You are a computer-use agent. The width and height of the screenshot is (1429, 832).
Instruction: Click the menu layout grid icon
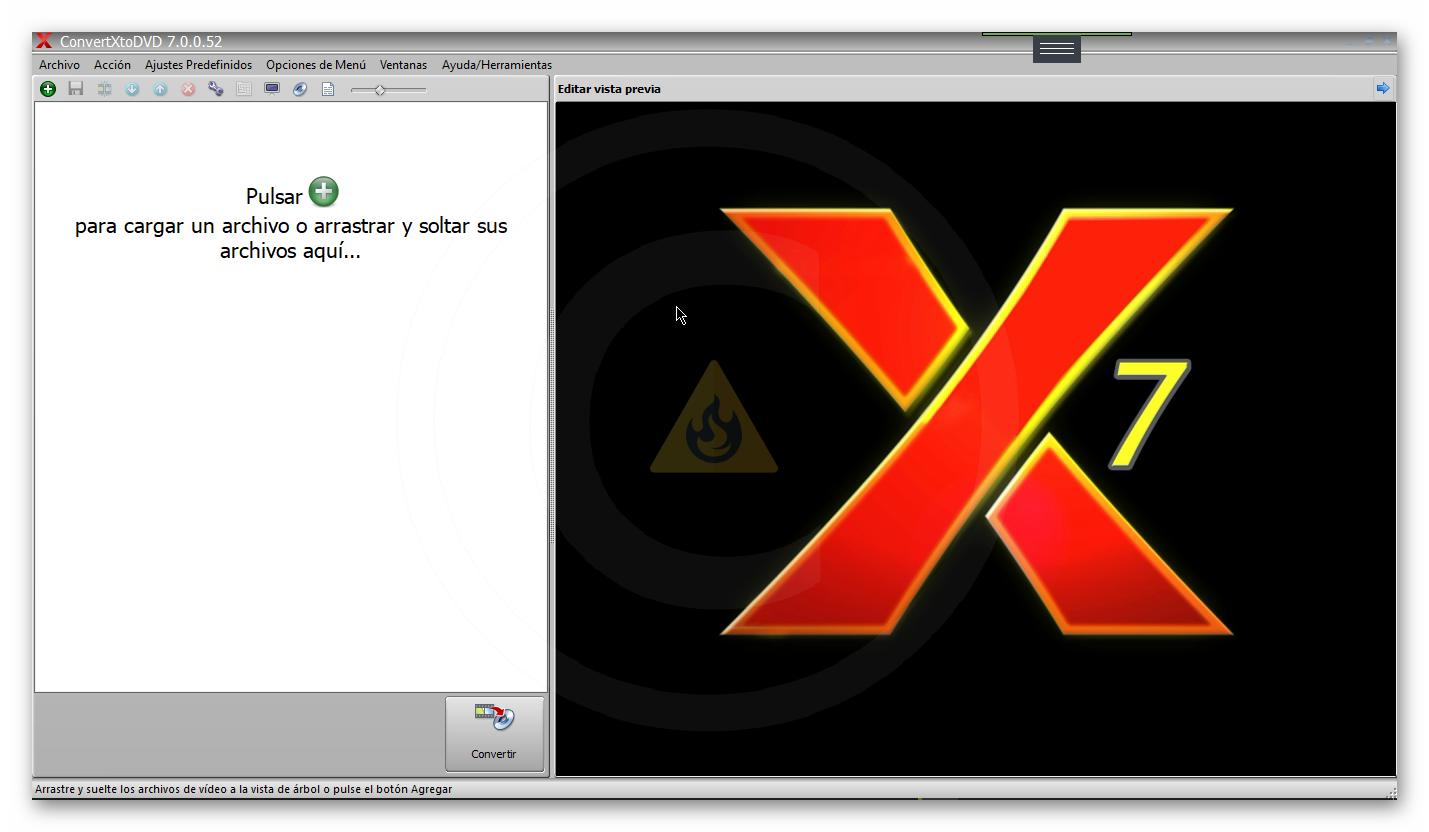point(244,89)
